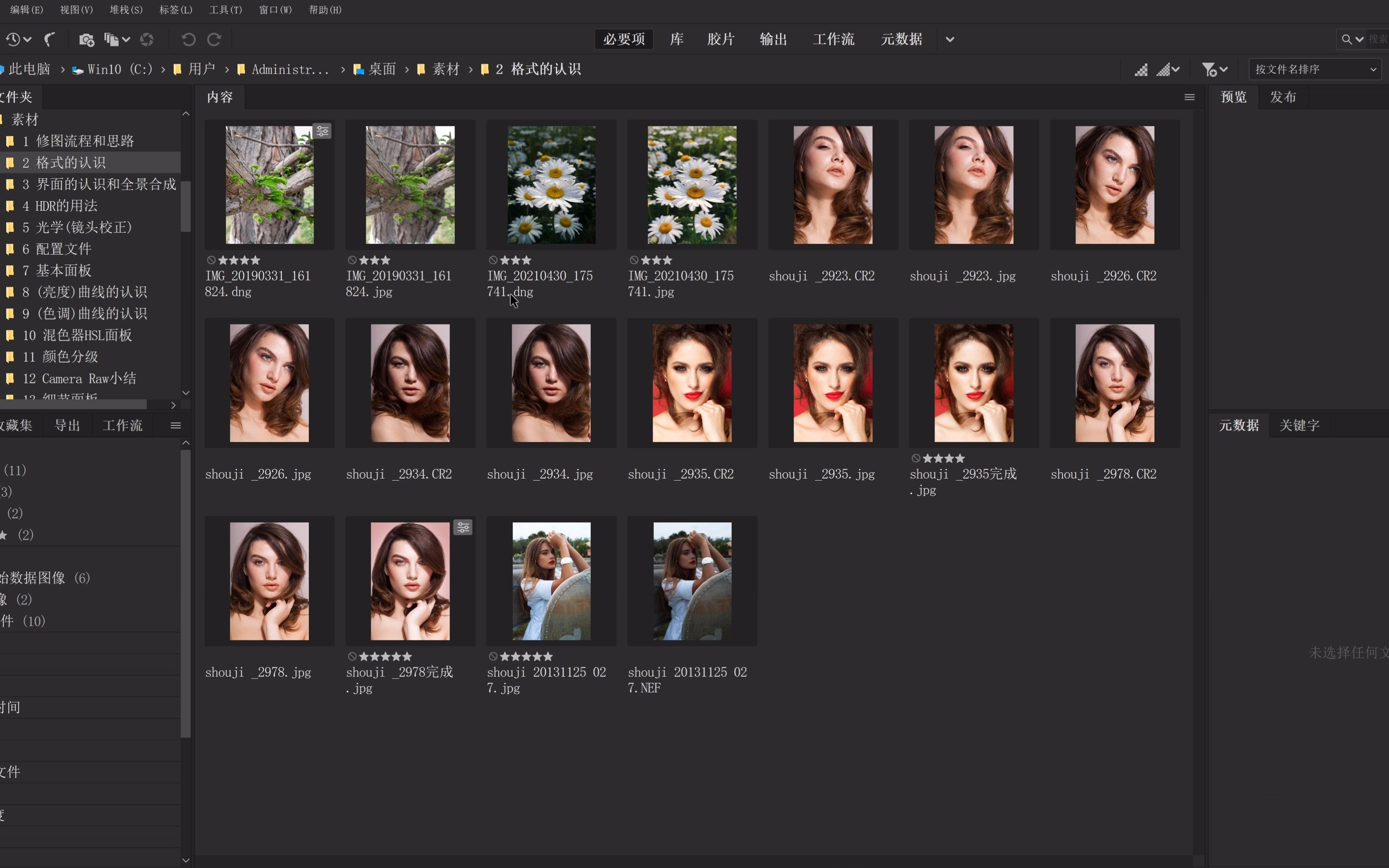Switch to the 工作流 workspace in top bar
Image resolution: width=1389 pixels, height=868 pixels.
[x=834, y=39]
